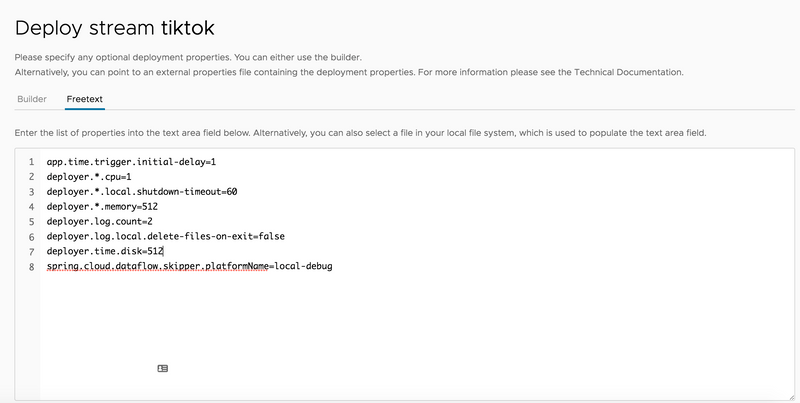Click the empty area below the properties text

pos(400,330)
